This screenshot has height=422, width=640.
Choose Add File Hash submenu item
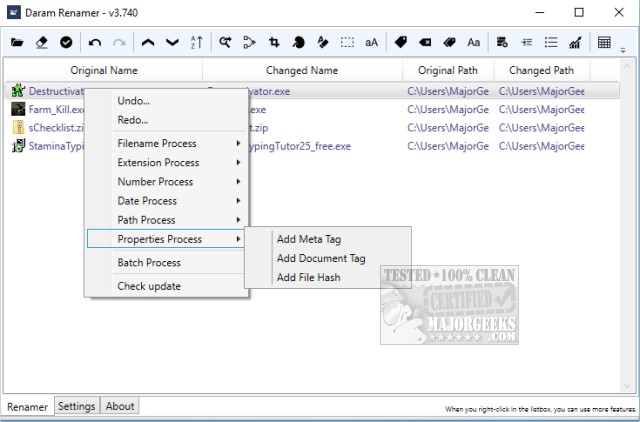(328, 278)
